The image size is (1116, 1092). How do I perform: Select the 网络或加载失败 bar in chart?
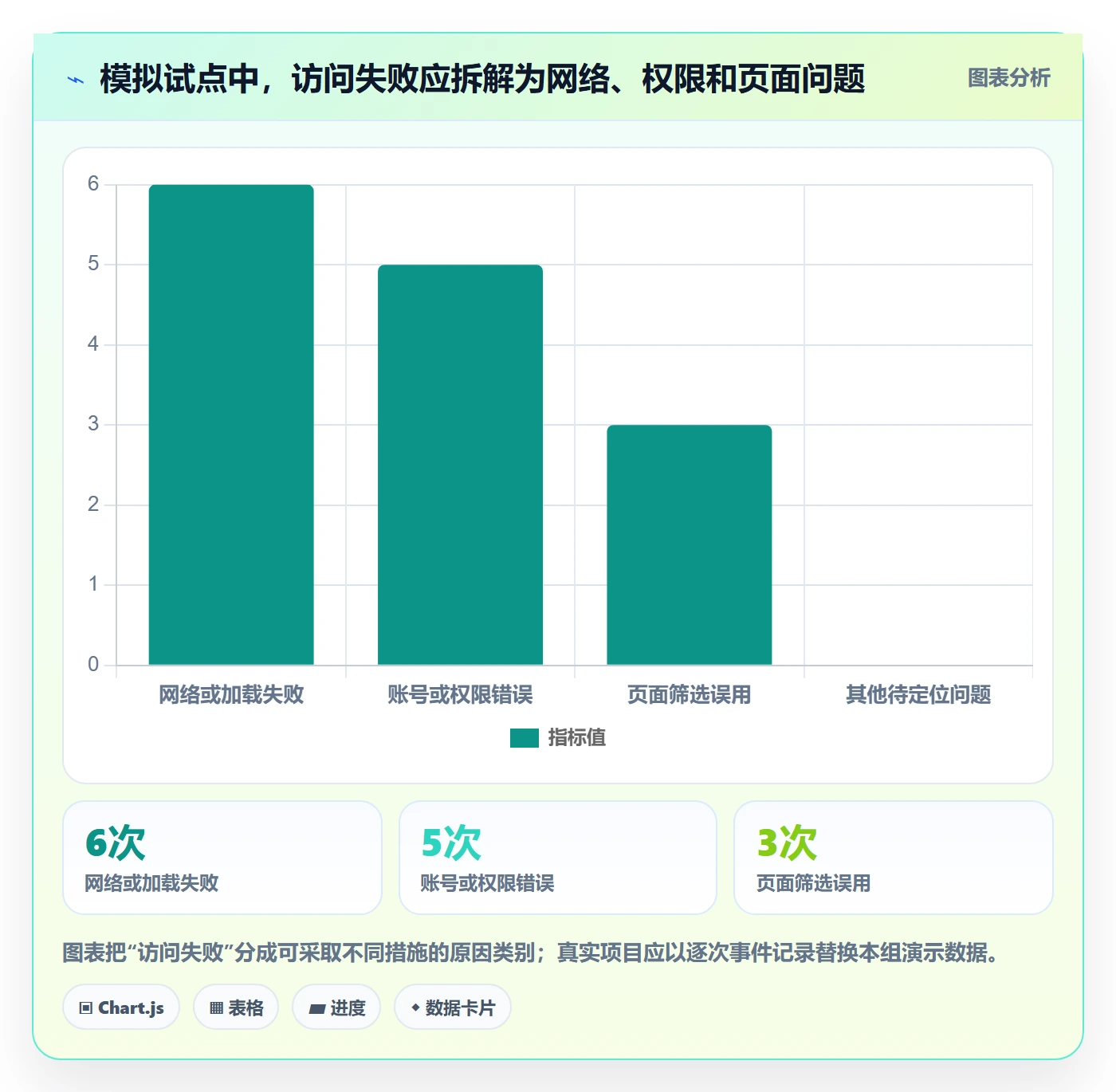tap(231, 425)
